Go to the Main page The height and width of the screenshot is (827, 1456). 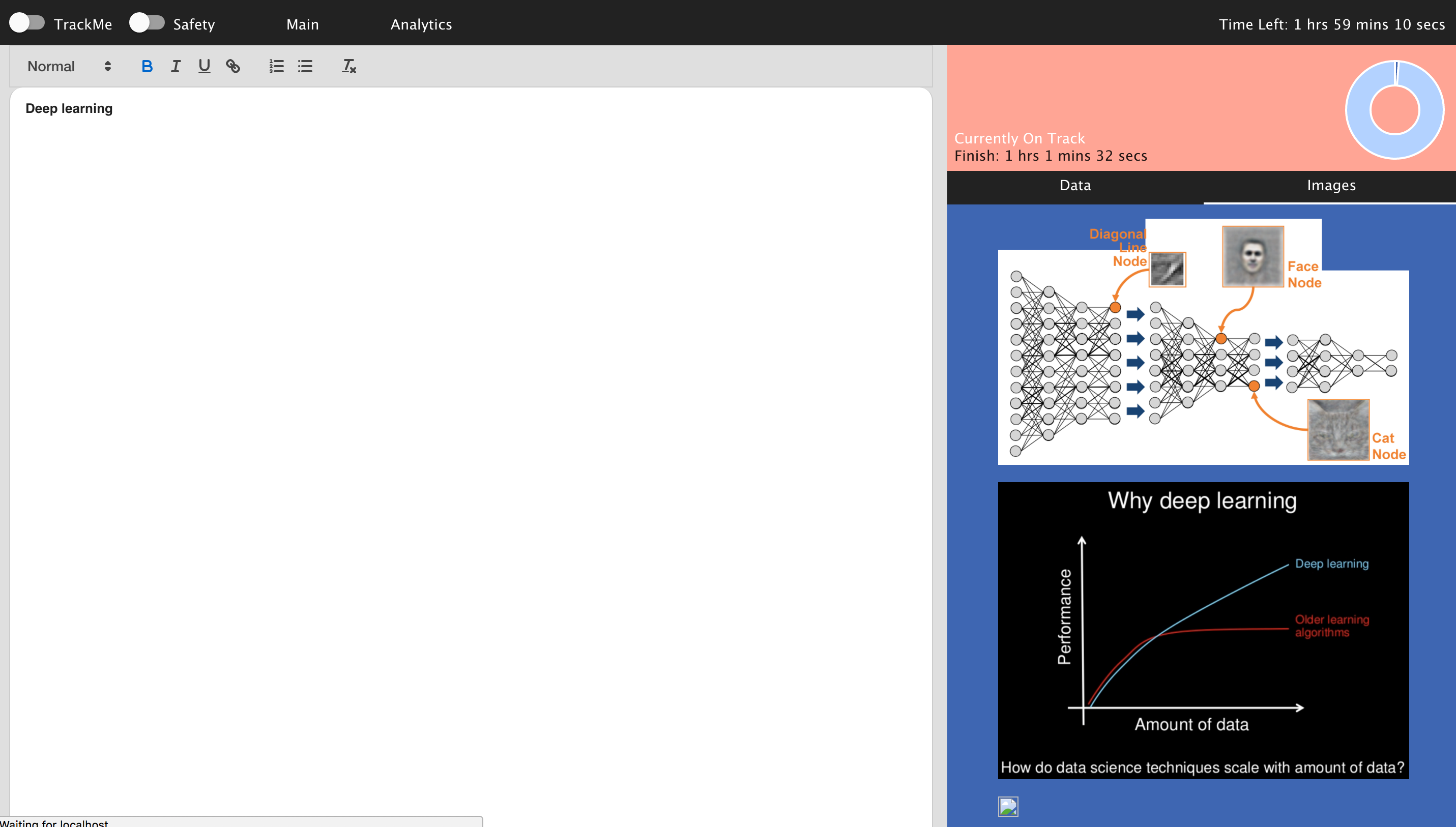point(302,24)
